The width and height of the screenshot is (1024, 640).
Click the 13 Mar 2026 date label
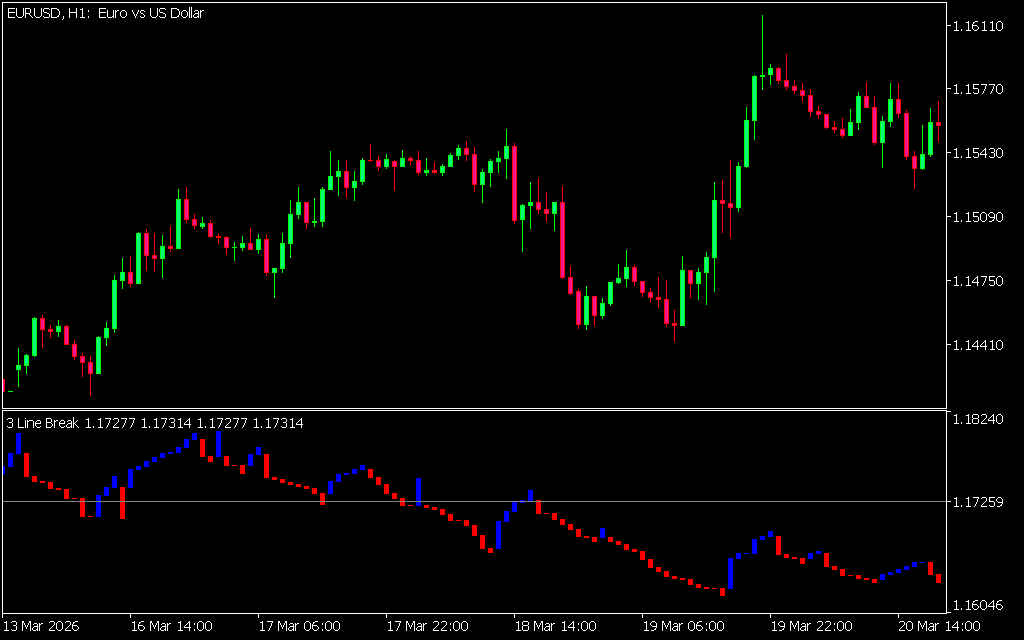42,626
